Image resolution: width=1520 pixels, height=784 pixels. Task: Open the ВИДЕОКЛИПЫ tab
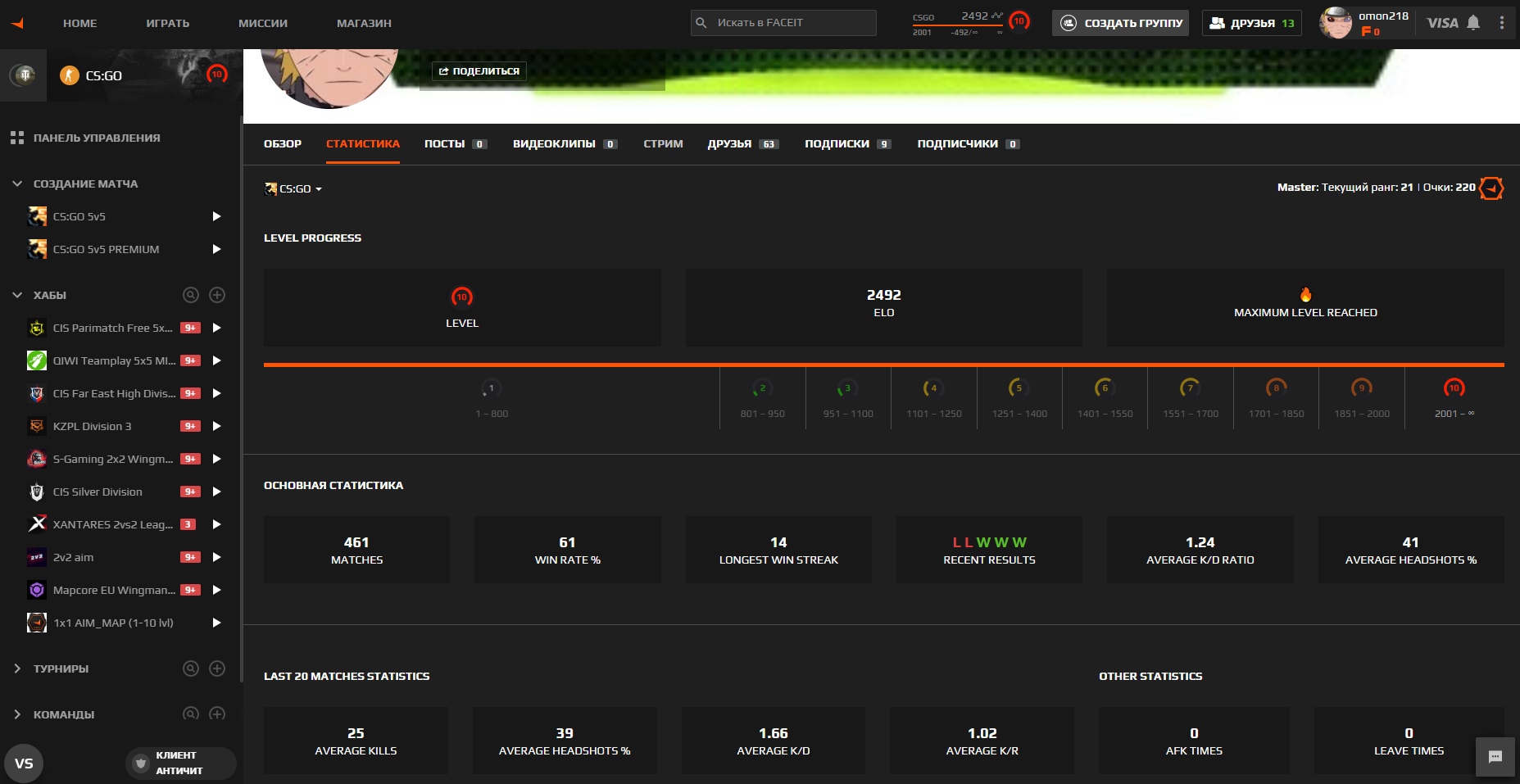point(565,144)
